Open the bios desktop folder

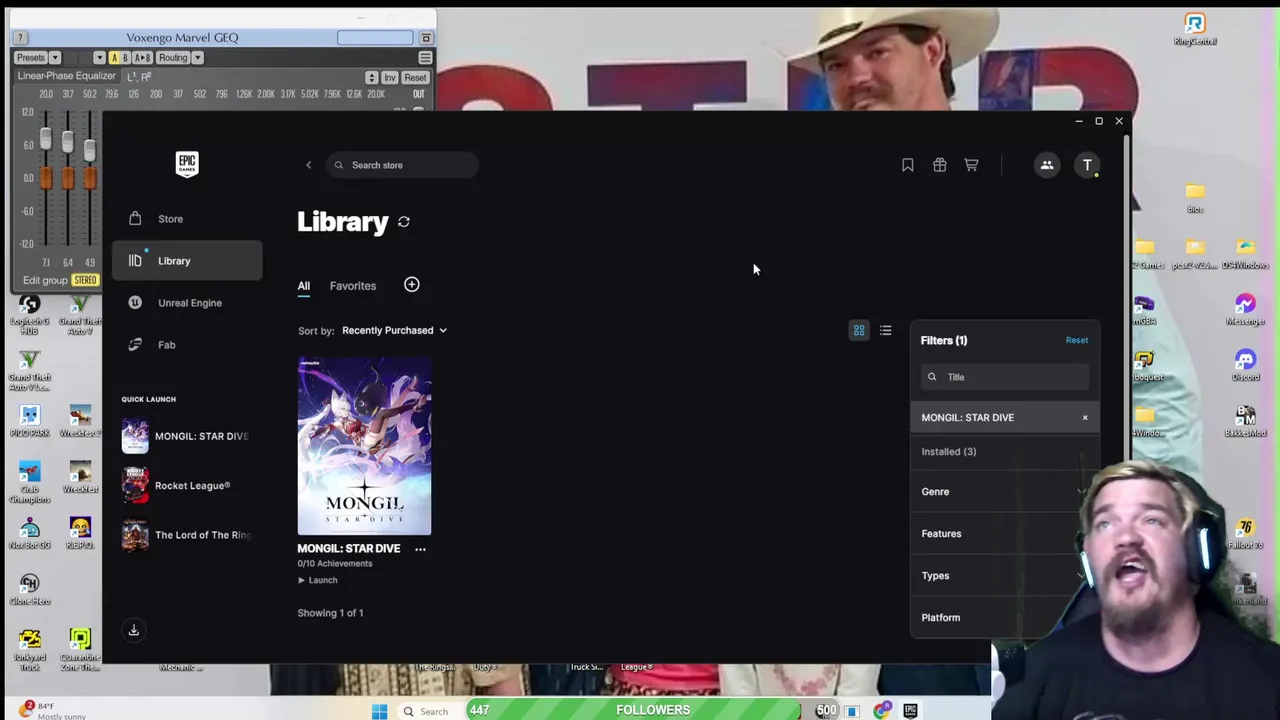click(x=1195, y=197)
